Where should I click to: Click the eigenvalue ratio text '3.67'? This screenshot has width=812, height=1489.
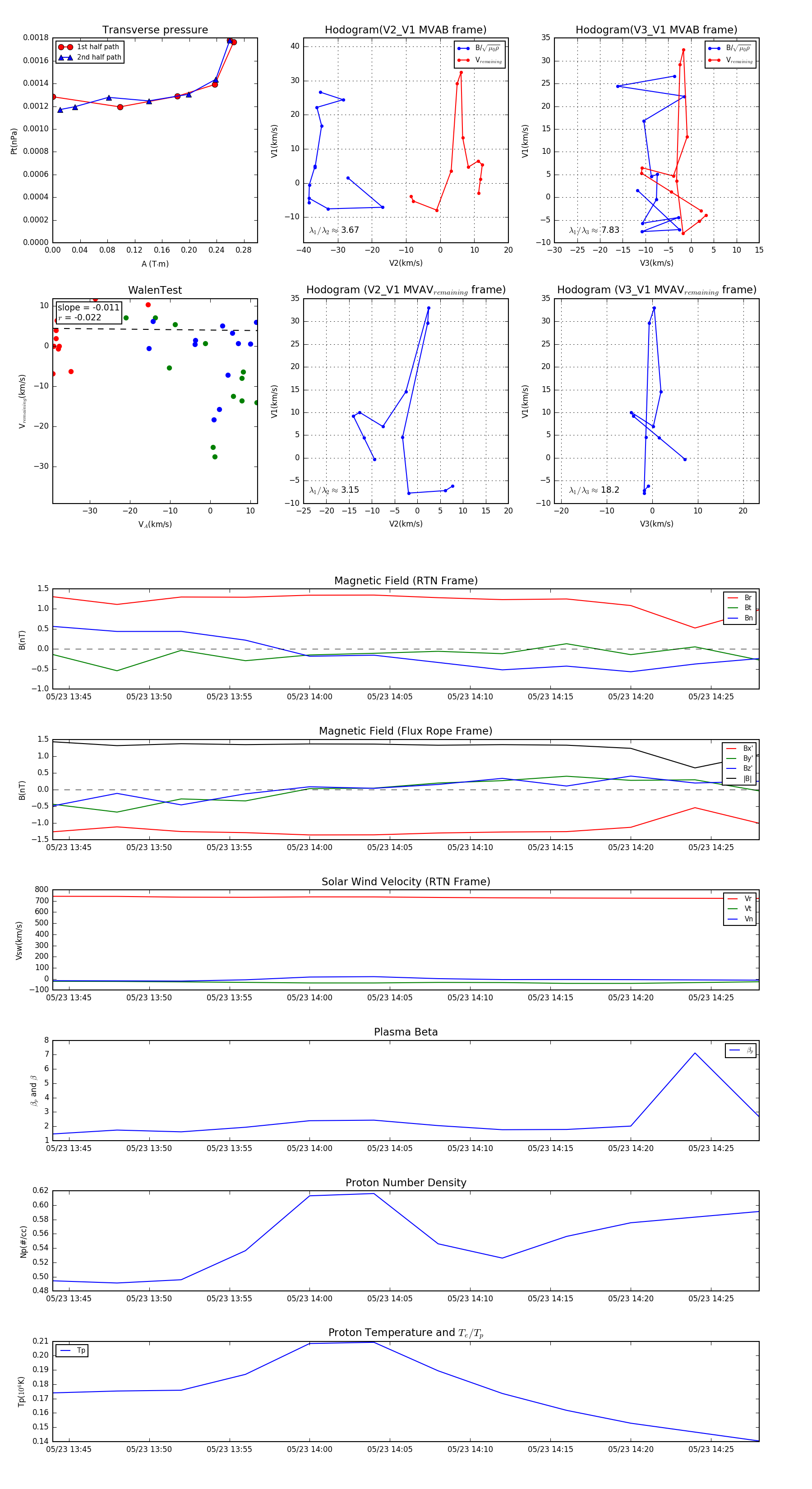[x=350, y=230]
